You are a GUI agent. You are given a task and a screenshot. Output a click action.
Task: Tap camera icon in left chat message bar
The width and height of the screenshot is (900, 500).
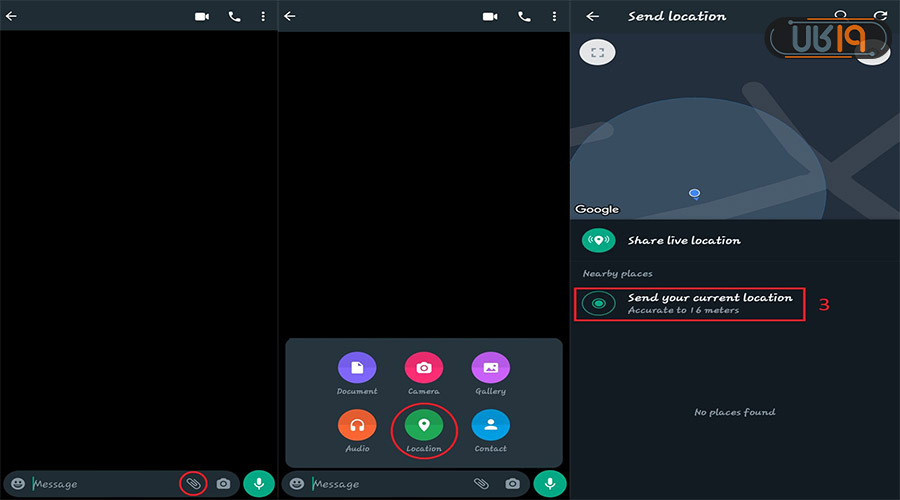[x=223, y=484]
